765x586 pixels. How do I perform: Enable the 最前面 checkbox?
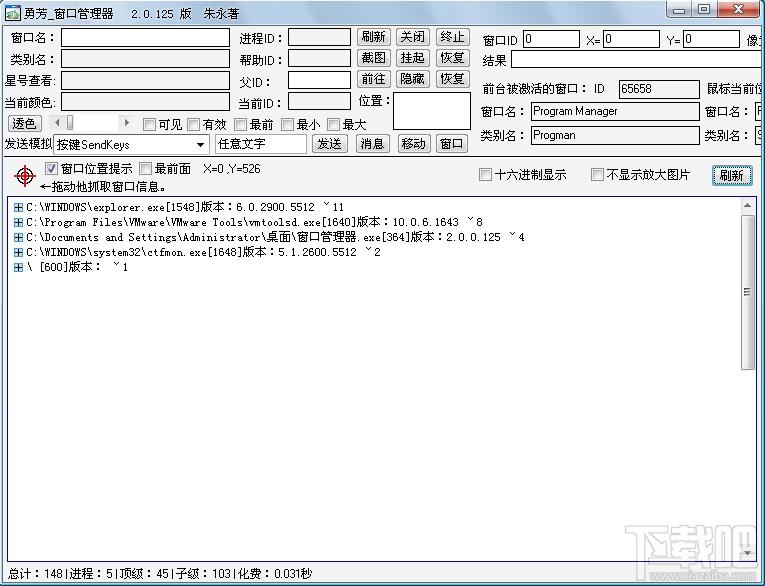[145, 169]
